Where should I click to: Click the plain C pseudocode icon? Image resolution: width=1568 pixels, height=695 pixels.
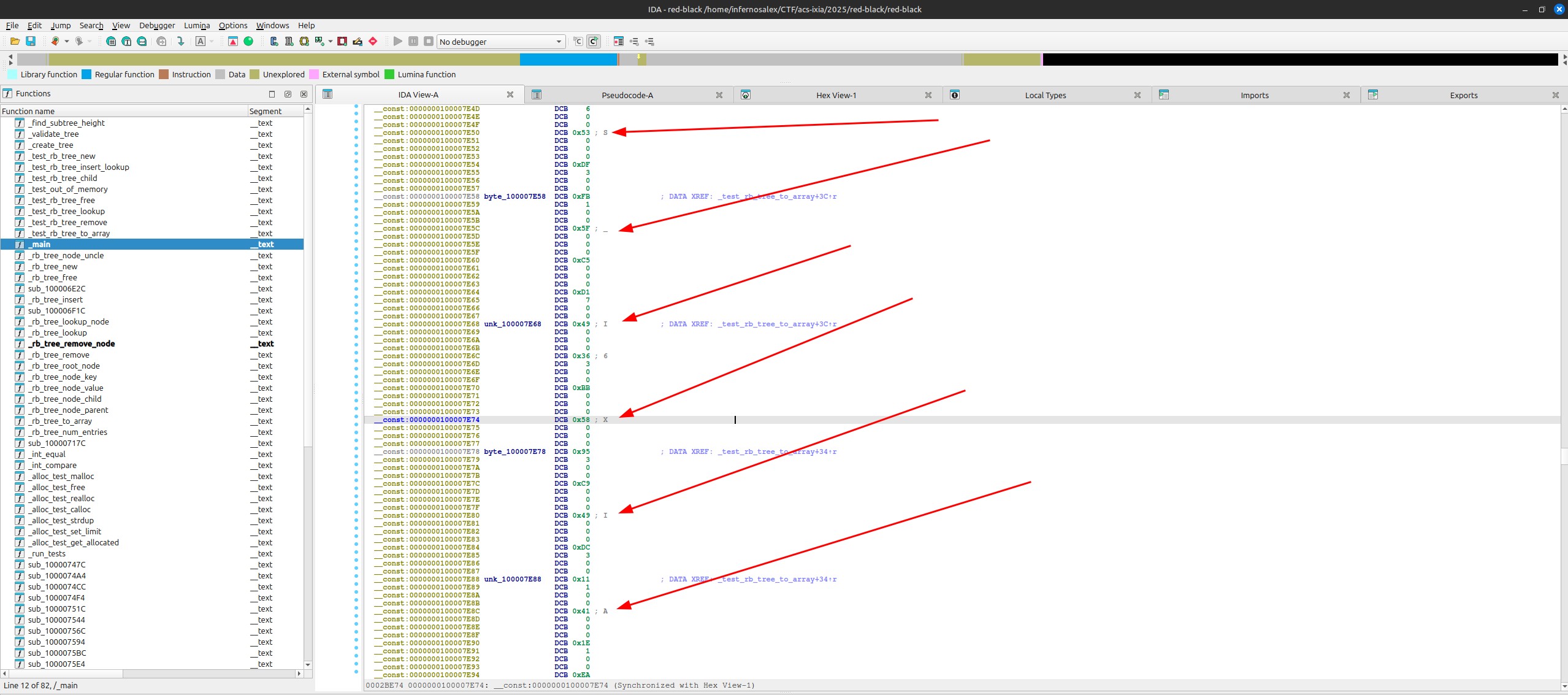point(578,41)
